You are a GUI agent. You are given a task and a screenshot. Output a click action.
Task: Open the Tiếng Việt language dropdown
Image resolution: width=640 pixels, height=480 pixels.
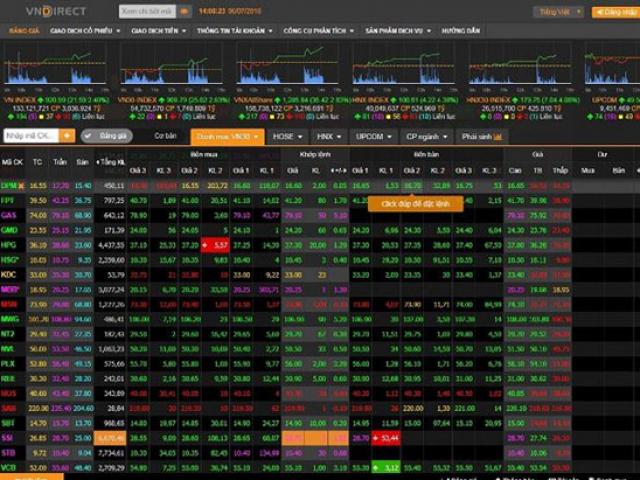tap(558, 12)
